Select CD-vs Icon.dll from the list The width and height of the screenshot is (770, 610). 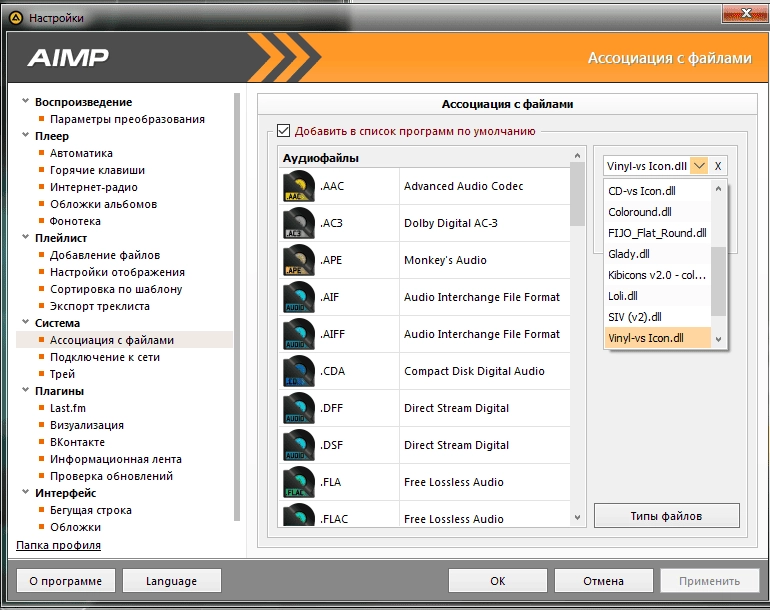pyautogui.click(x=658, y=191)
